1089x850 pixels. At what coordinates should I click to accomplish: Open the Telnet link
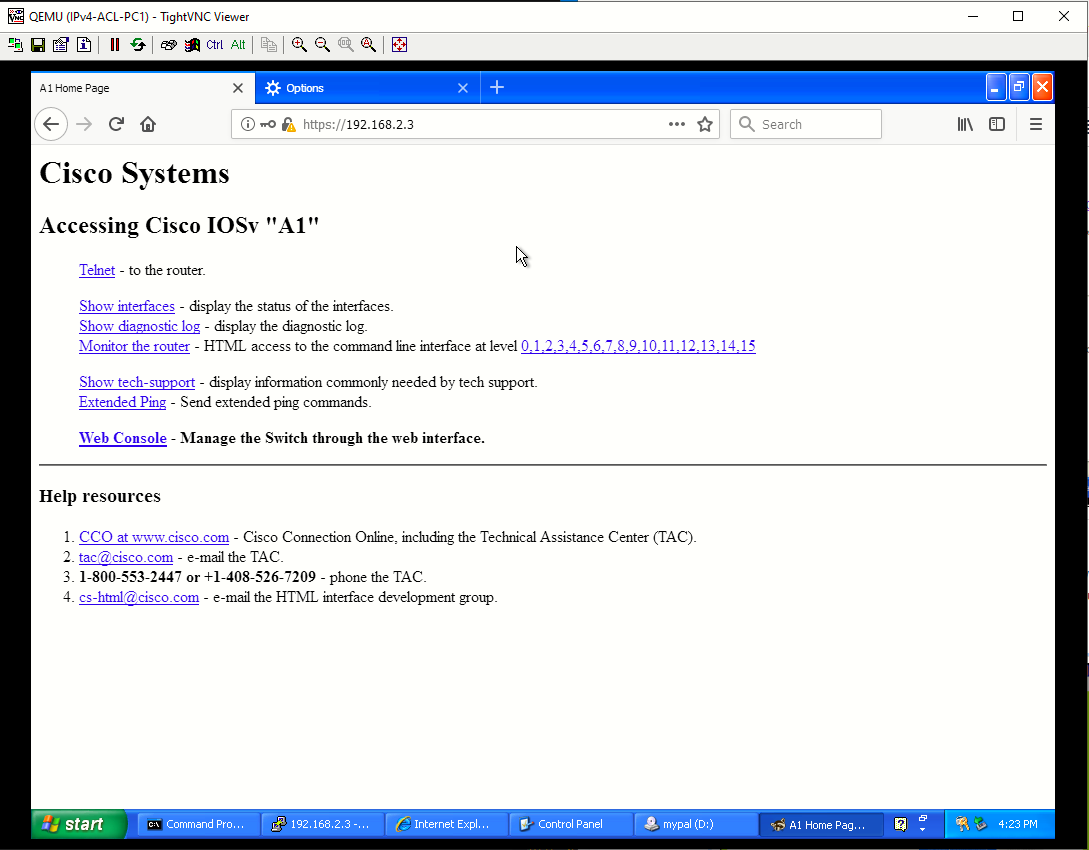point(97,270)
